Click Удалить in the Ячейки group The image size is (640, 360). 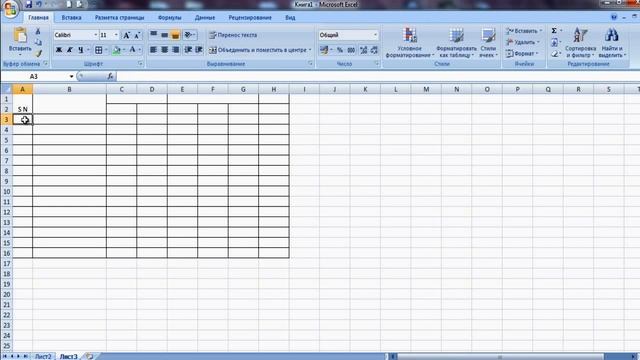523,42
